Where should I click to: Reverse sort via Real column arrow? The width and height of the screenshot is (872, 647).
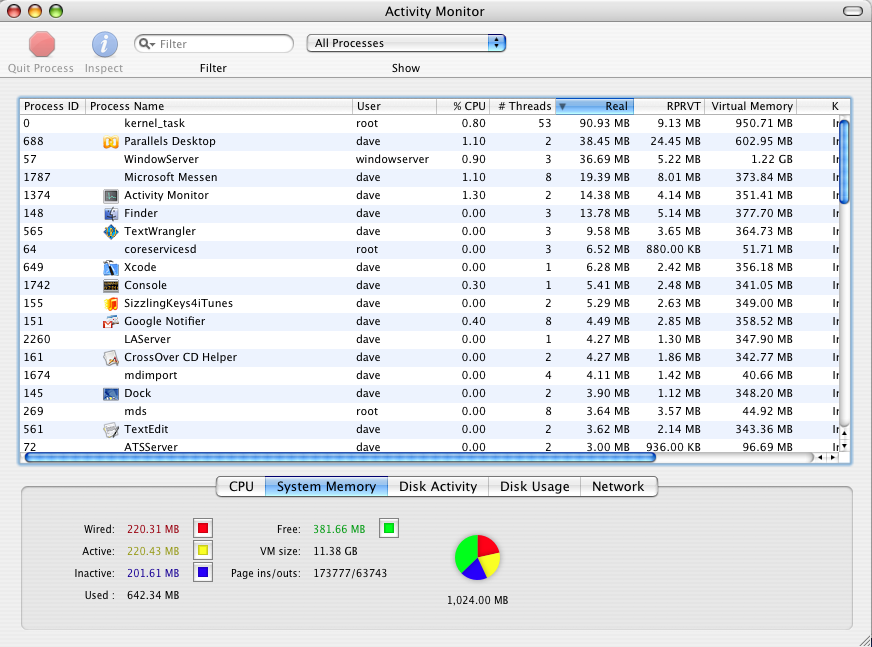[x=562, y=106]
